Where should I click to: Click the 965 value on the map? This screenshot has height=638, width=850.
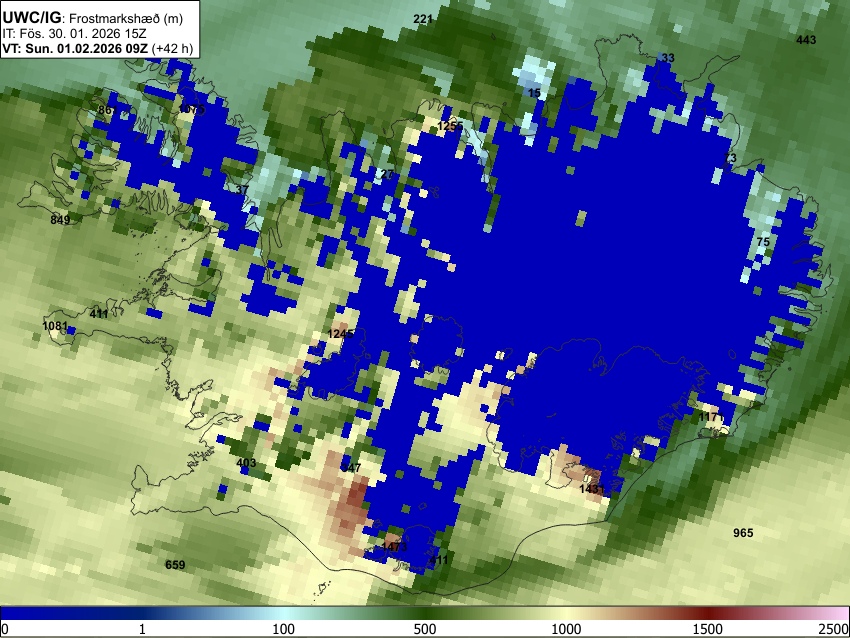[743, 533]
